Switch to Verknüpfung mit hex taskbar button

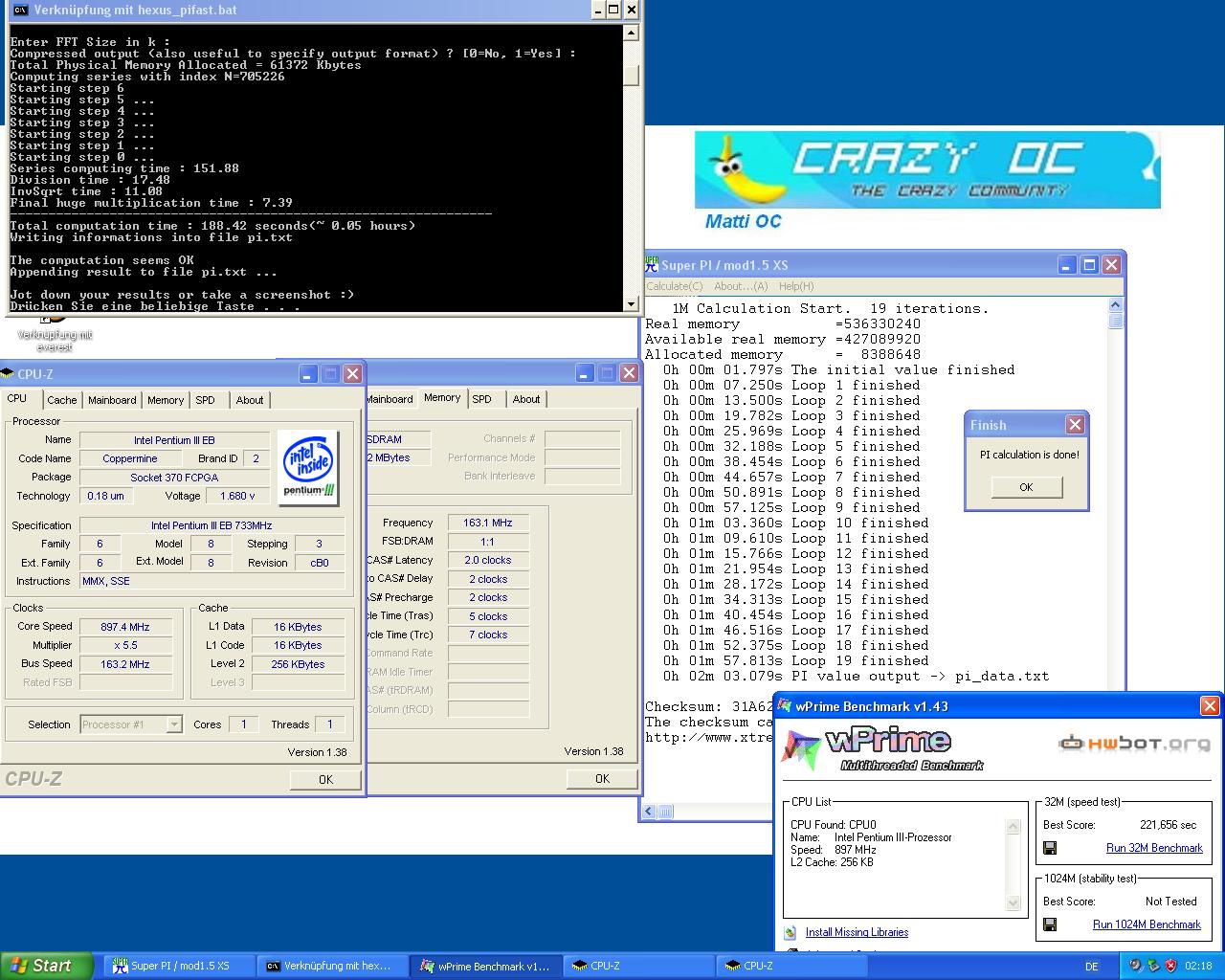click(x=331, y=966)
